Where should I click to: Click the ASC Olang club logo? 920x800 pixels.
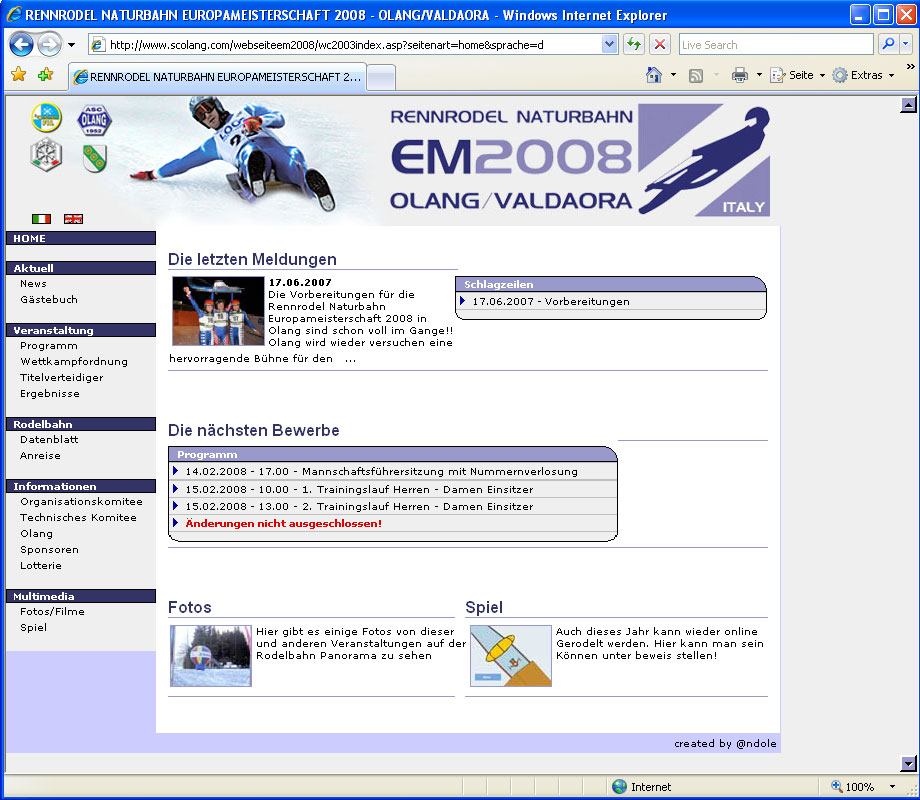click(94, 119)
